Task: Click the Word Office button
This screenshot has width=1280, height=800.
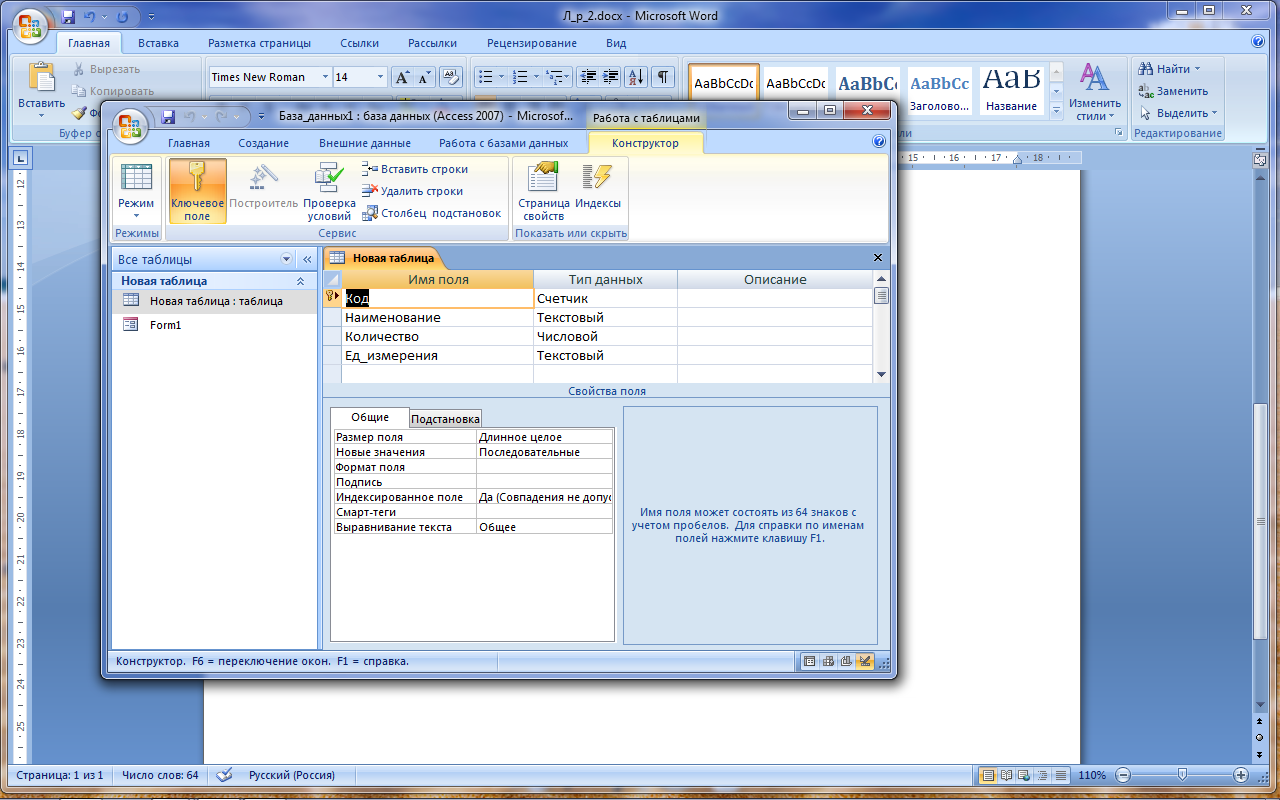Action: click(30, 24)
